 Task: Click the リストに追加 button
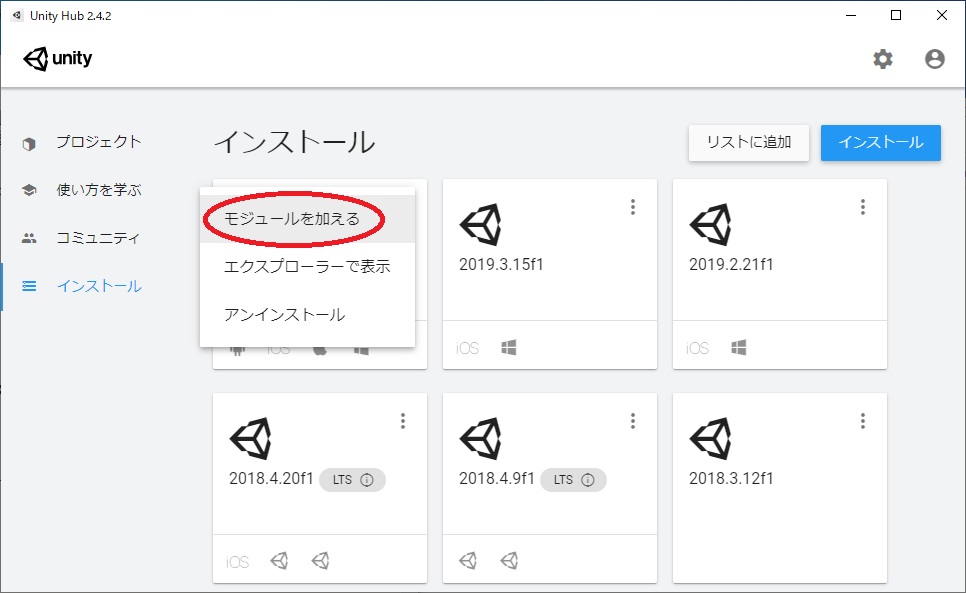click(x=749, y=142)
